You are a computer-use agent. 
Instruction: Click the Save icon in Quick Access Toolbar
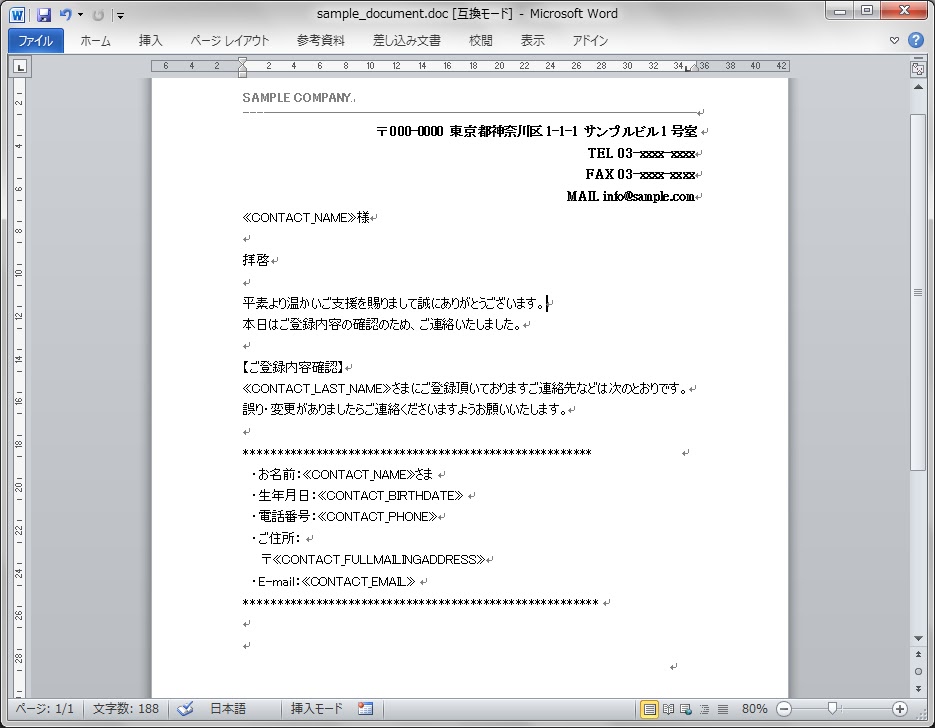coord(45,13)
